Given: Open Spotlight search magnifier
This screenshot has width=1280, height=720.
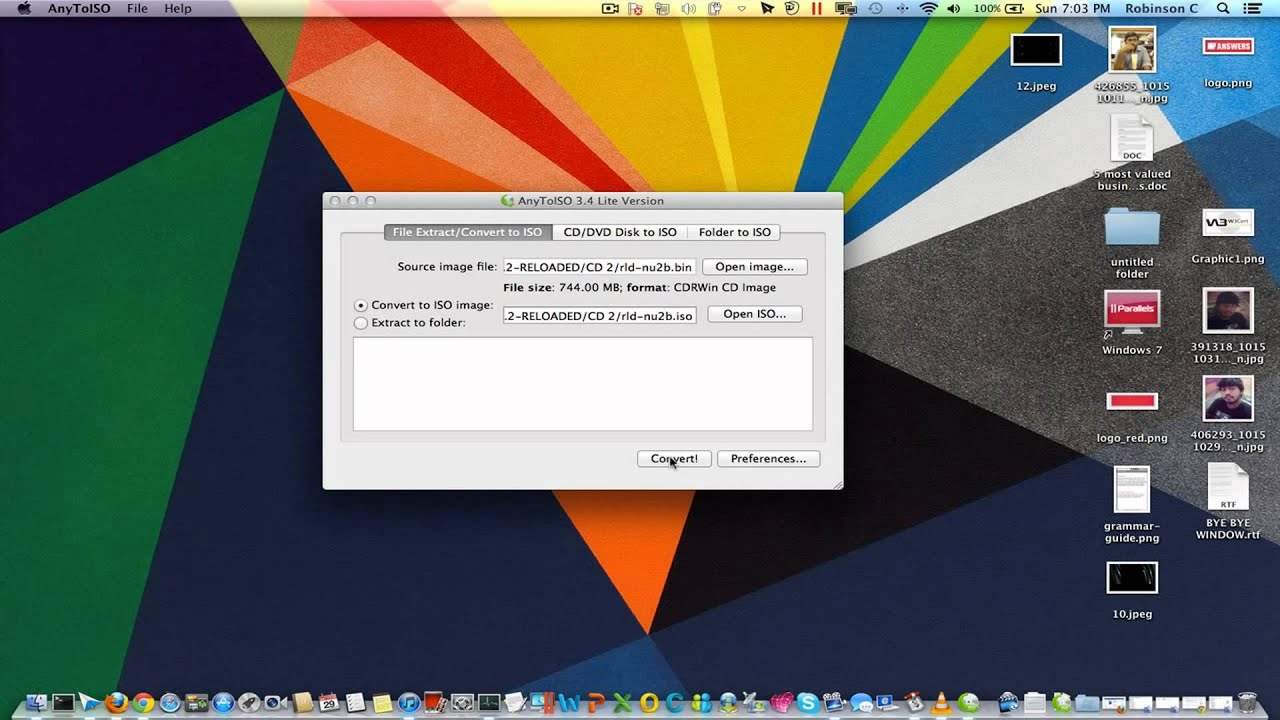Looking at the screenshot, I should point(1223,8).
